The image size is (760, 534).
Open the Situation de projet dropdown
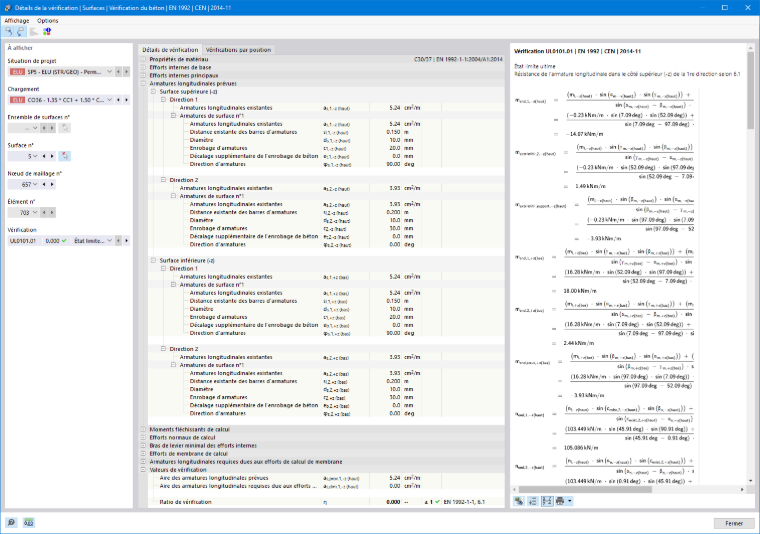point(110,72)
